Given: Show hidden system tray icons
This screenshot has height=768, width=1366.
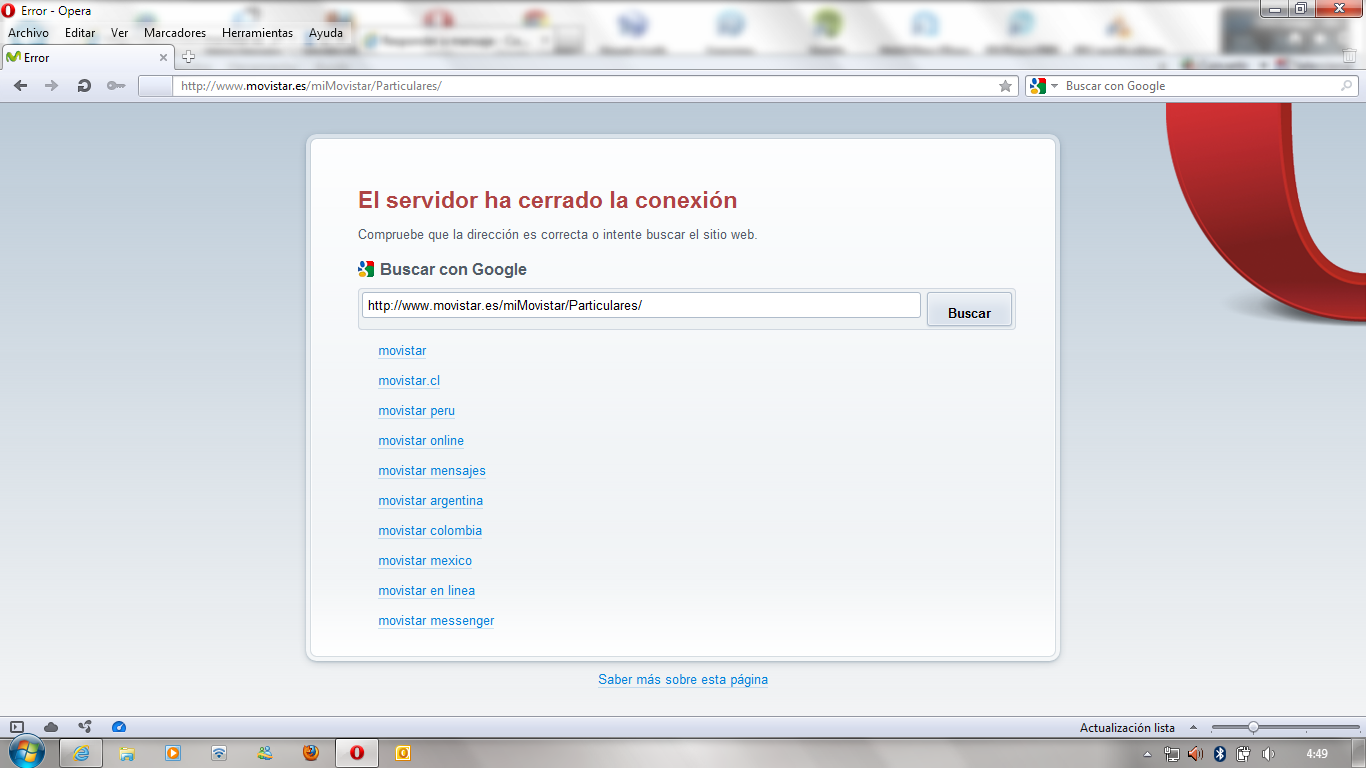Looking at the screenshot, I should pyautogui.click(x=1147, y=754).
